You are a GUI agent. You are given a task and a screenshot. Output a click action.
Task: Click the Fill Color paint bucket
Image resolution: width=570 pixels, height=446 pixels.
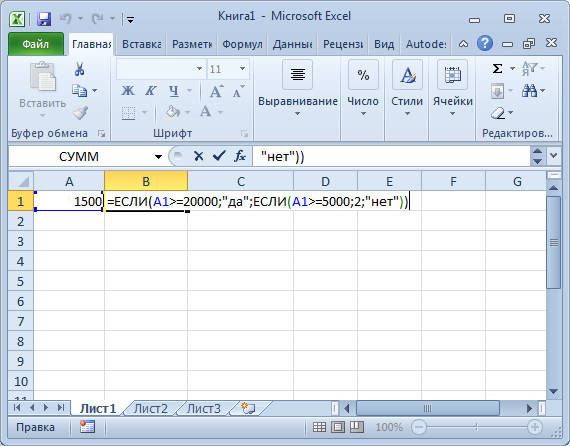coord(173,112)
